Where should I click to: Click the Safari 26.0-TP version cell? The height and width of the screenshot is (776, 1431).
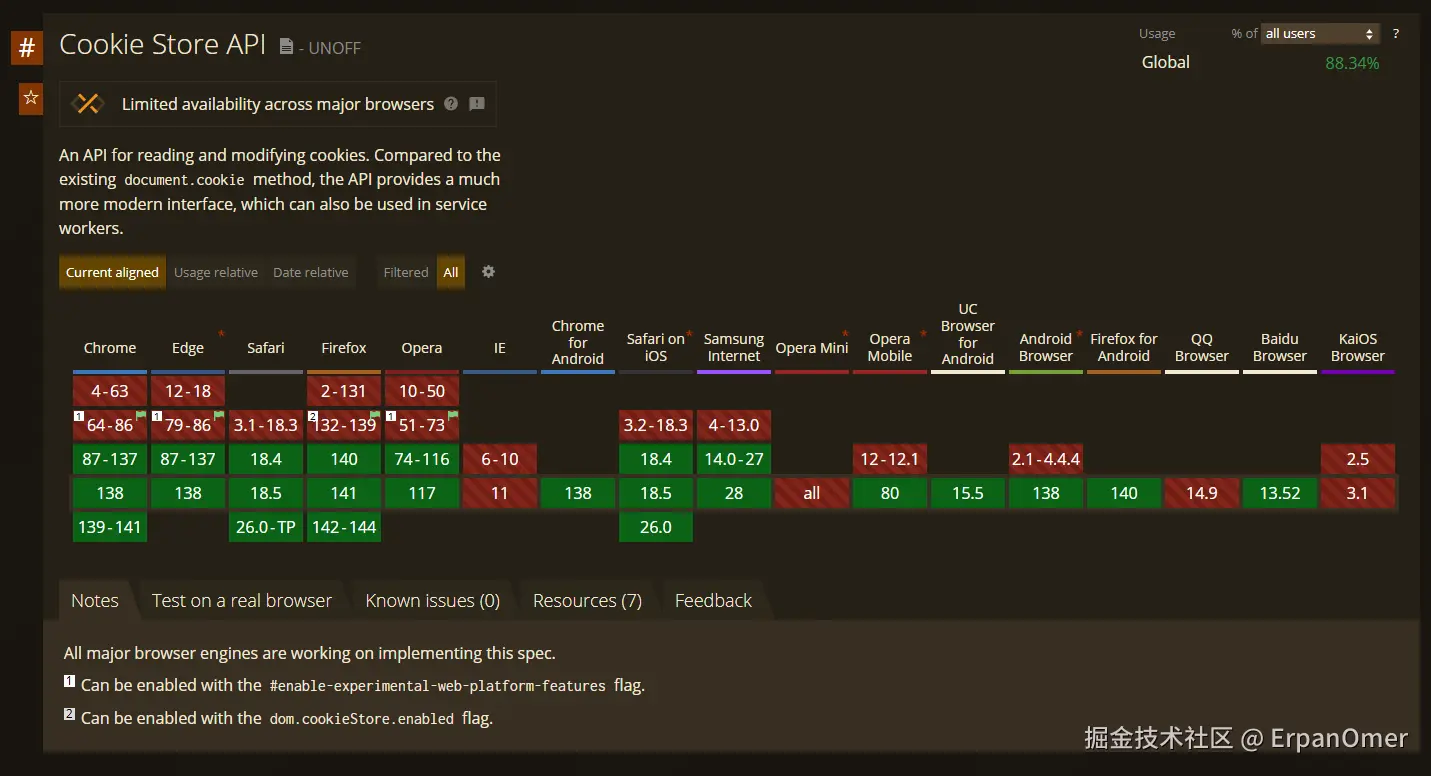(x=266, y=527)
